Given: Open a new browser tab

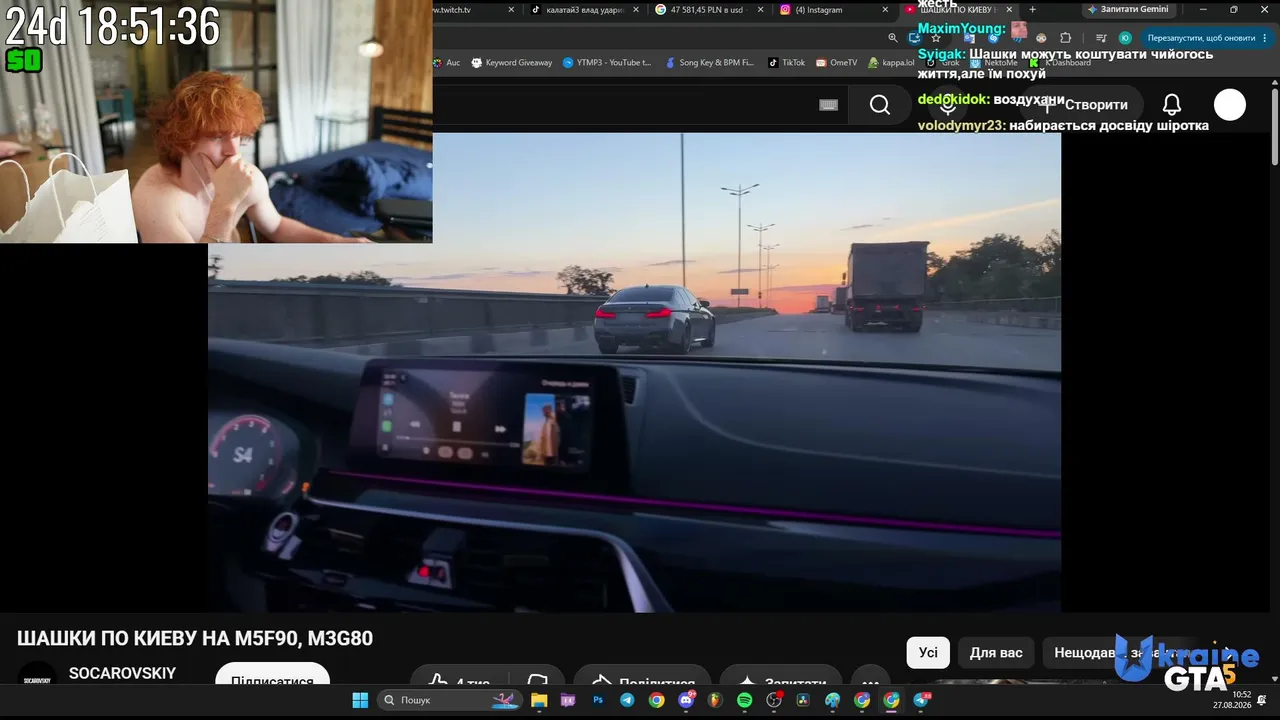Looking at the screenshot, I should coord(1033,10).
